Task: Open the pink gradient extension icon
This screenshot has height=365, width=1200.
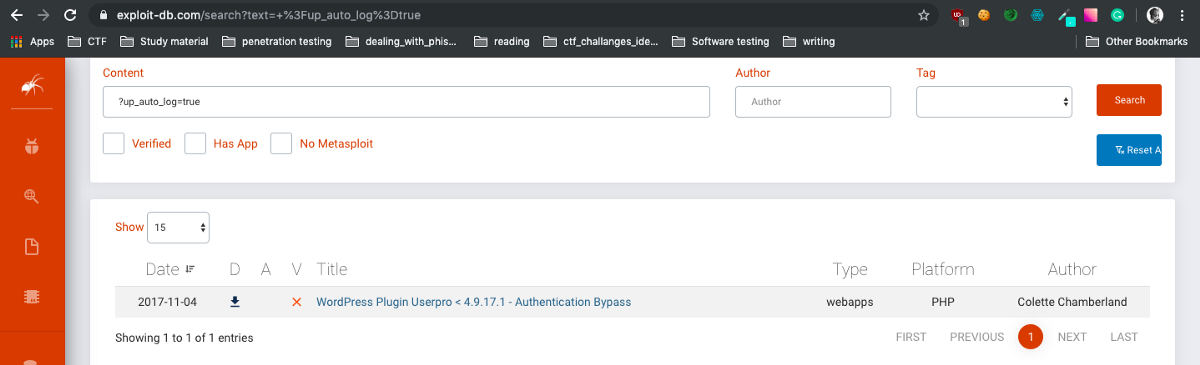Action: coord(1091,15)
